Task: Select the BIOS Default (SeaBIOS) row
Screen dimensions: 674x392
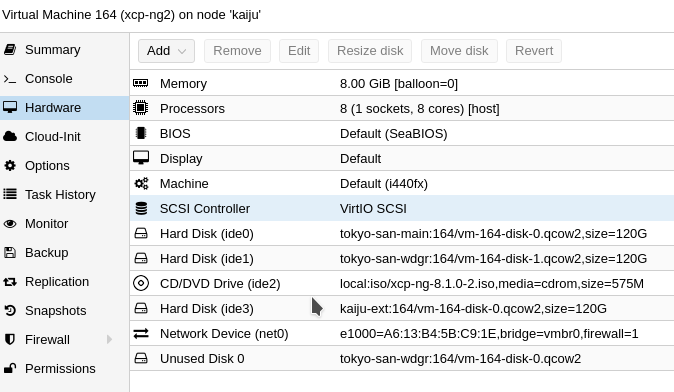Action: 402,134
